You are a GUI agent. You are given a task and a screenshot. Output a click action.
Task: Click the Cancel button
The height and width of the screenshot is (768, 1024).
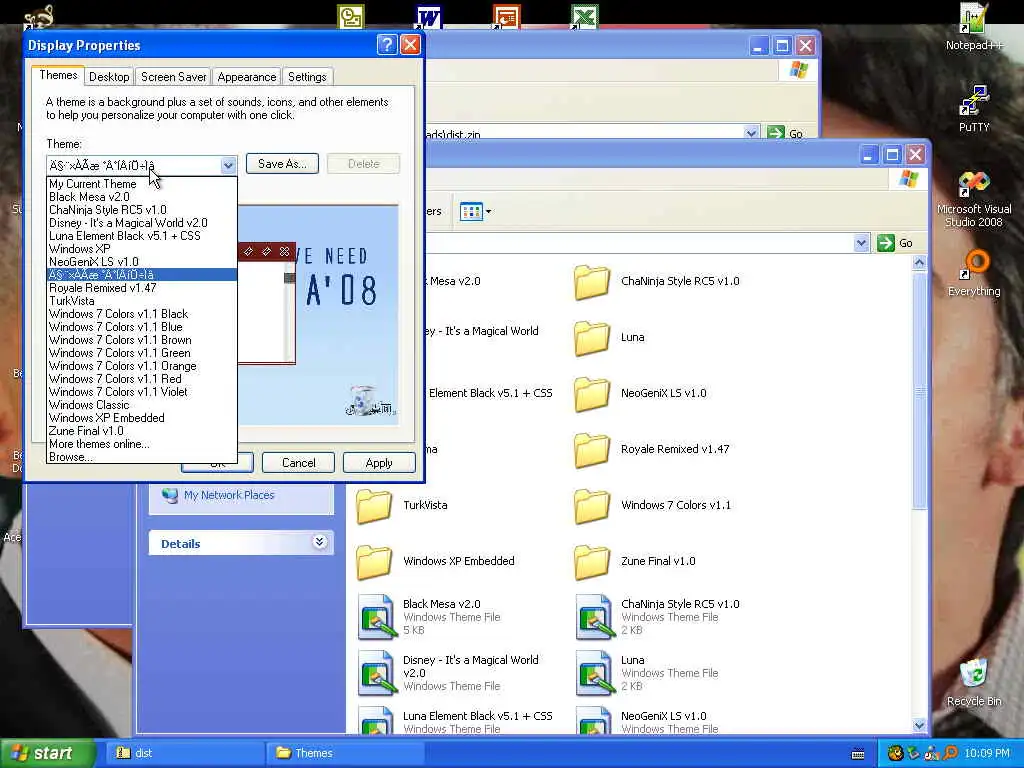click(298, 463)
